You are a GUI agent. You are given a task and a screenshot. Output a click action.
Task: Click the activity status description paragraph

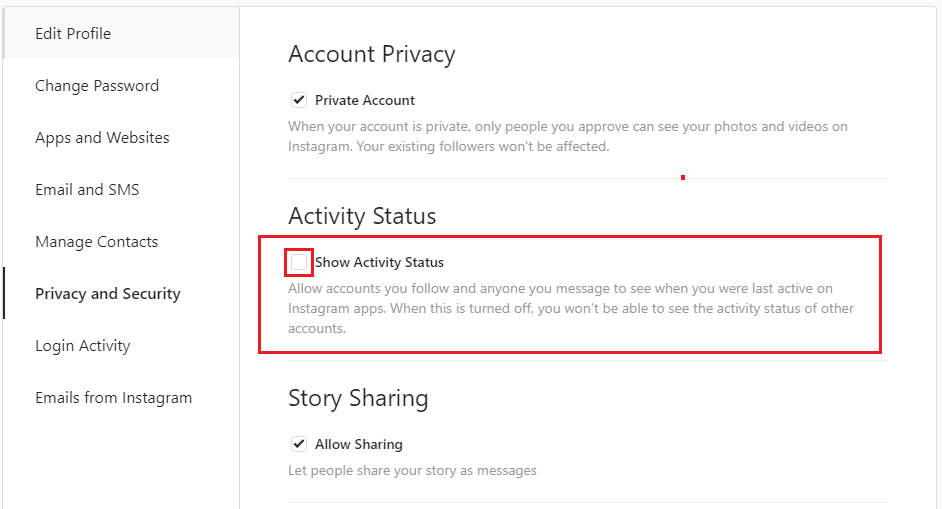570,308
